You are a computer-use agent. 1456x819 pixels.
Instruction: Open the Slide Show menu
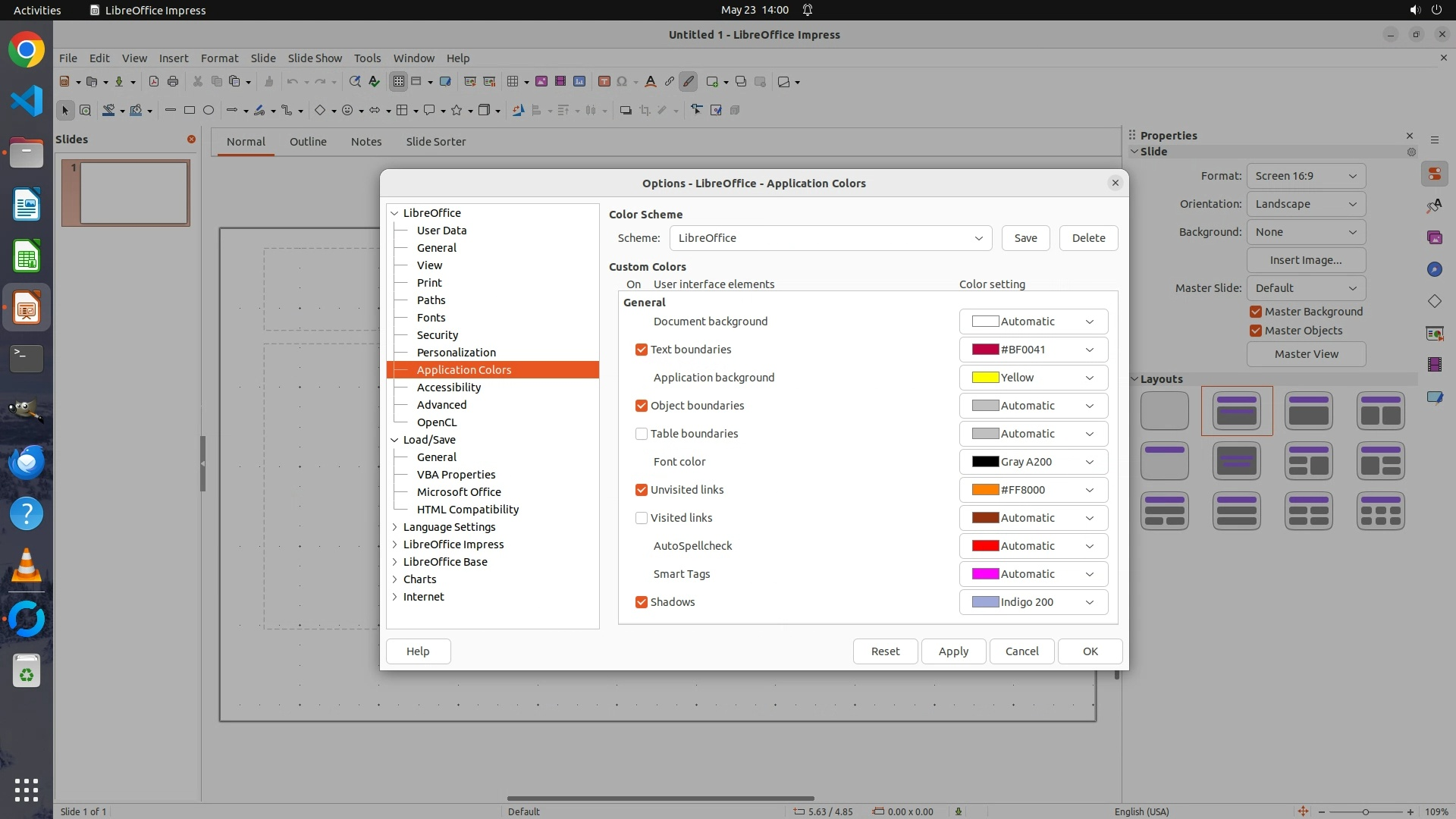pos(315,58)
